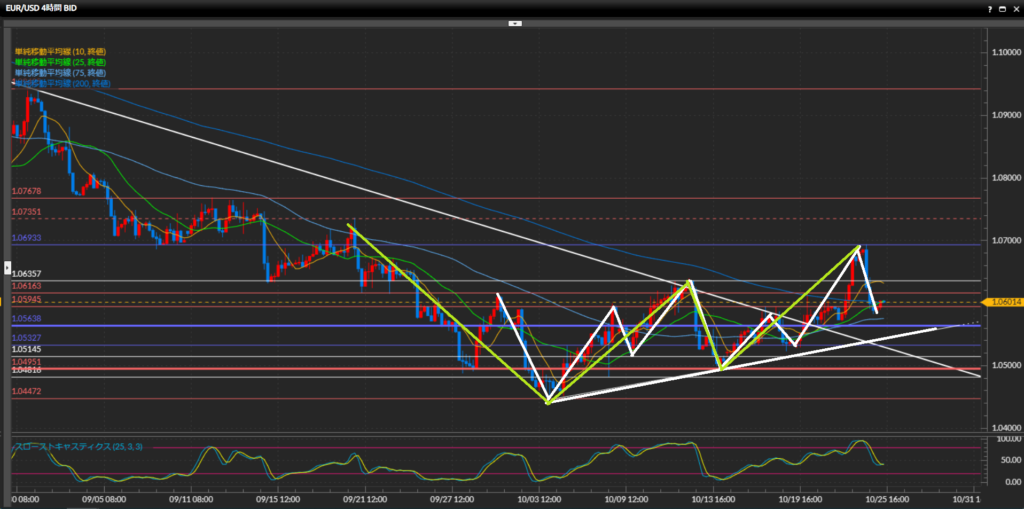Click the 09/15 12:00 time axis label
The width and height of the screenshot is (1024, 509).
[276, 498]
